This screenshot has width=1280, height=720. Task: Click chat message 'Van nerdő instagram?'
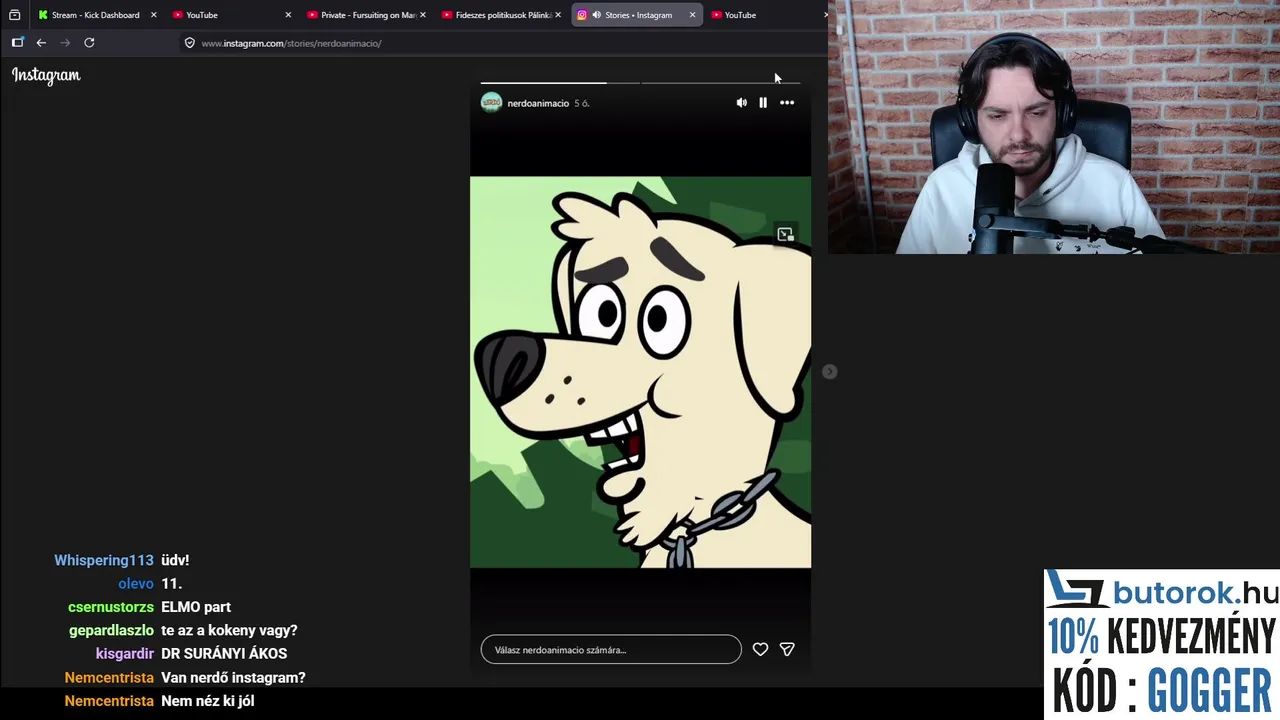(x=233, y=678)
